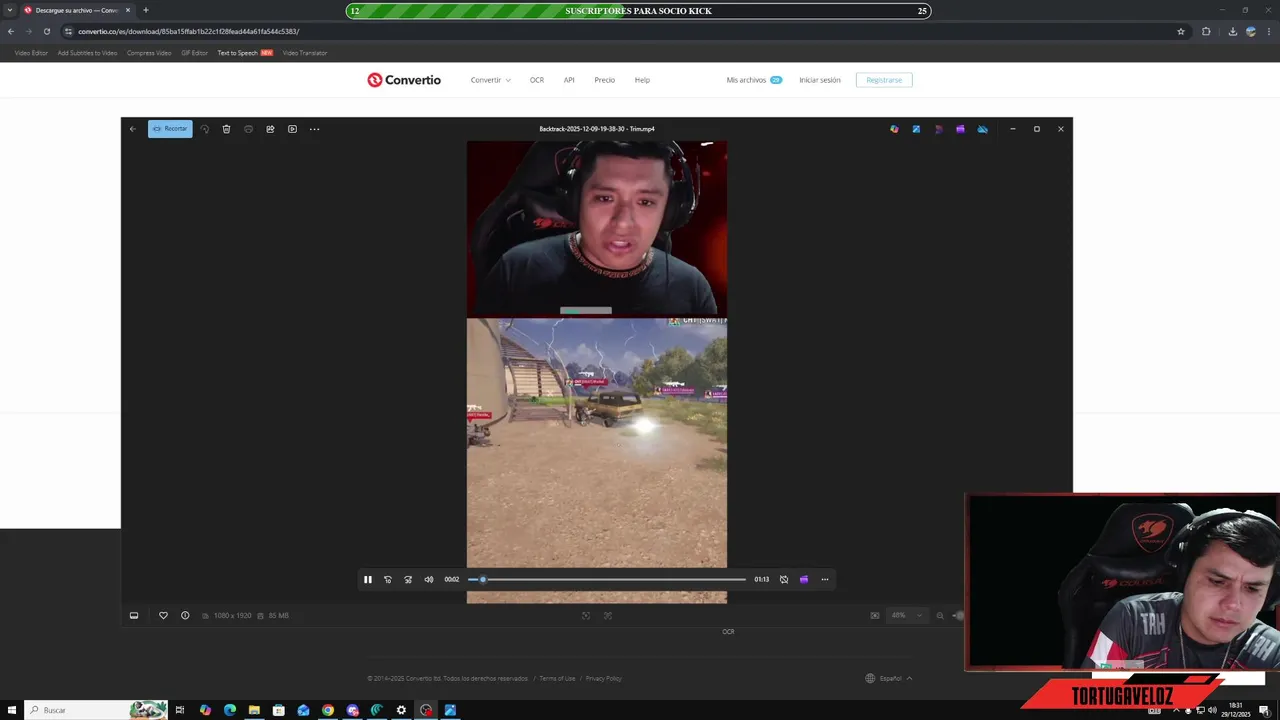Image resolution: width=1280 pixels, height=720 pixels.
Task: Toggle video repeat loop
Action: (x=784, y=579)
